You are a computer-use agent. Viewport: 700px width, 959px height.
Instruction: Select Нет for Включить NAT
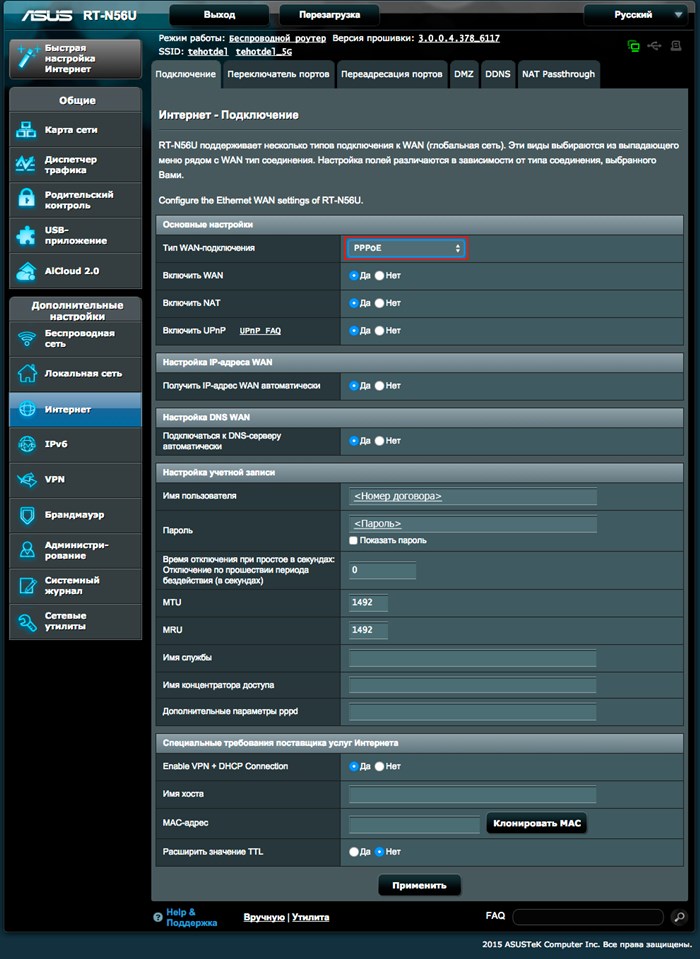click(x=379, y=303)
